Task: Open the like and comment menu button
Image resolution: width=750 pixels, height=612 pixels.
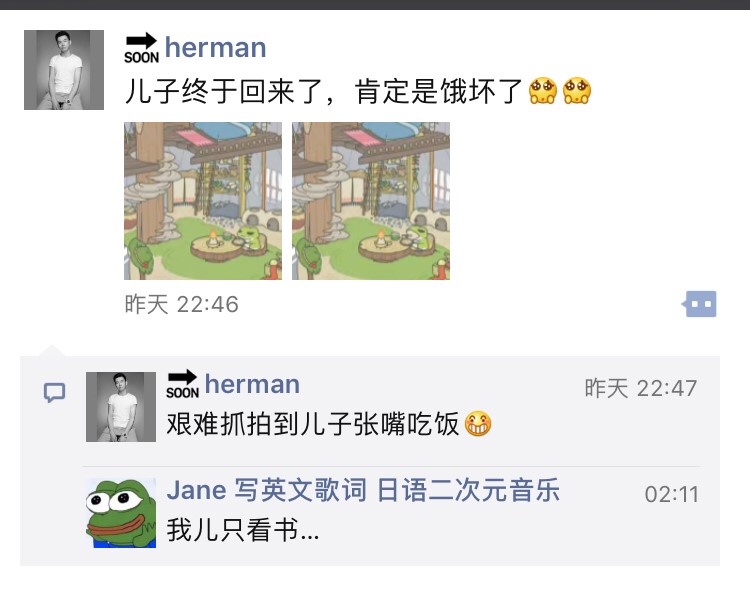Action: click(x=699, y=304)
